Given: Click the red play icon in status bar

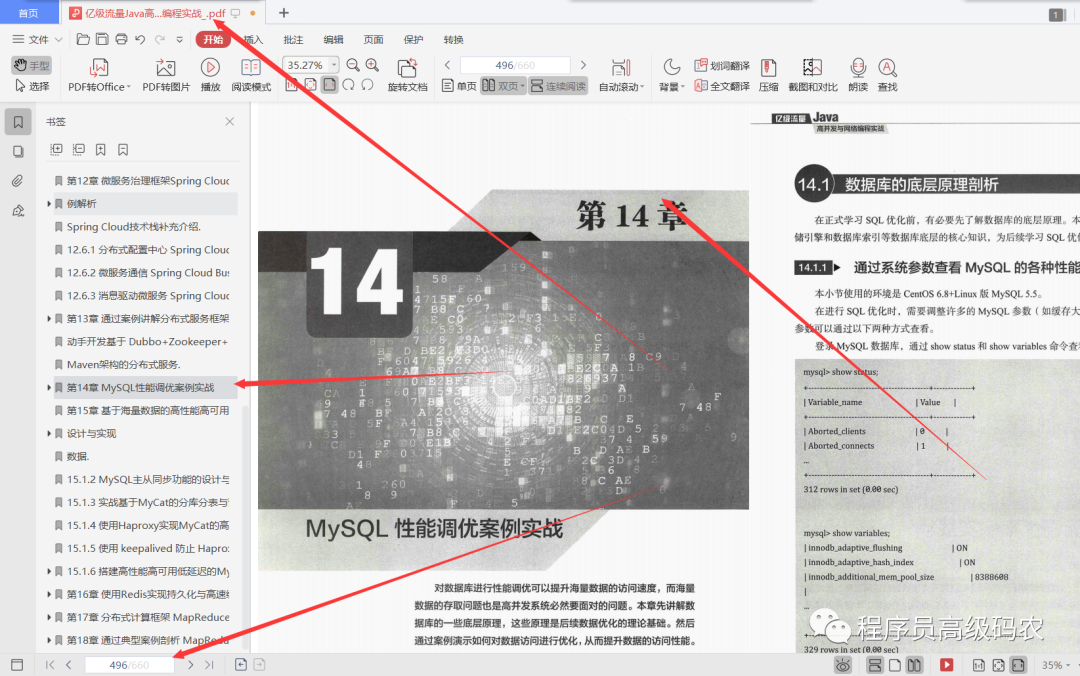Looking at the screenshot, I should coord(947,665).
